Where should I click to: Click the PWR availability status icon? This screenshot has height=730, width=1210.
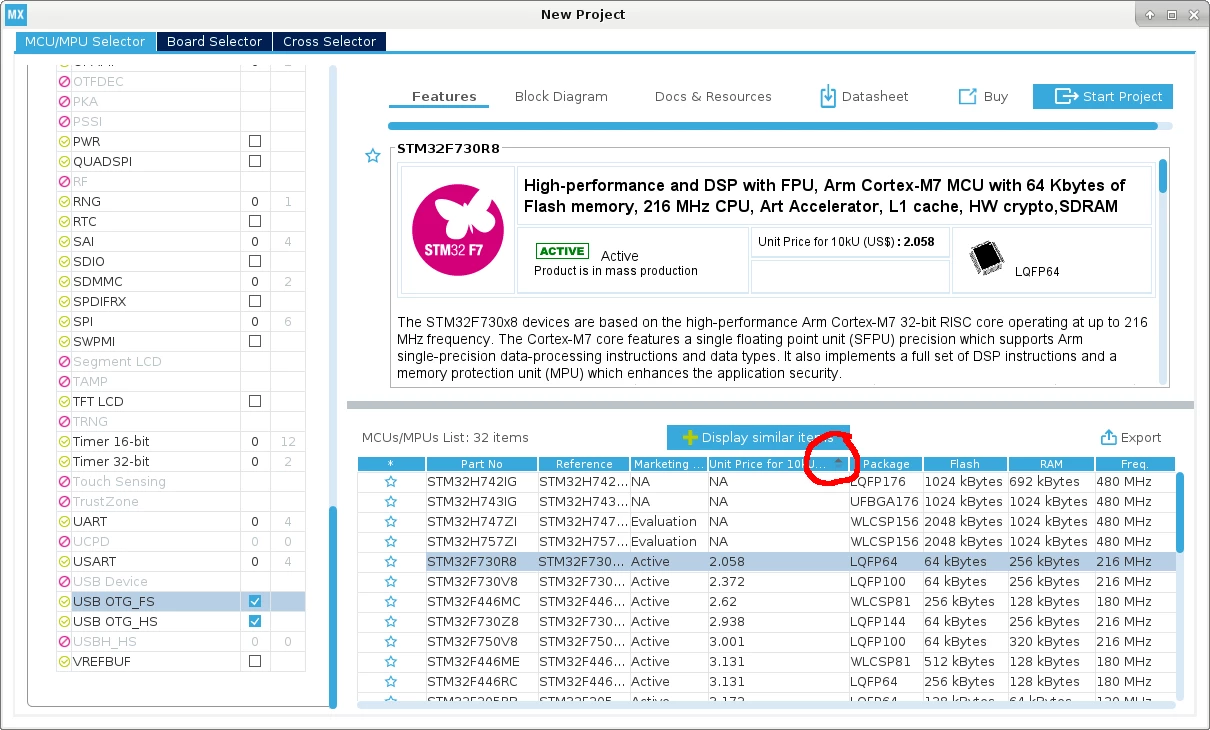click(65, 141)
